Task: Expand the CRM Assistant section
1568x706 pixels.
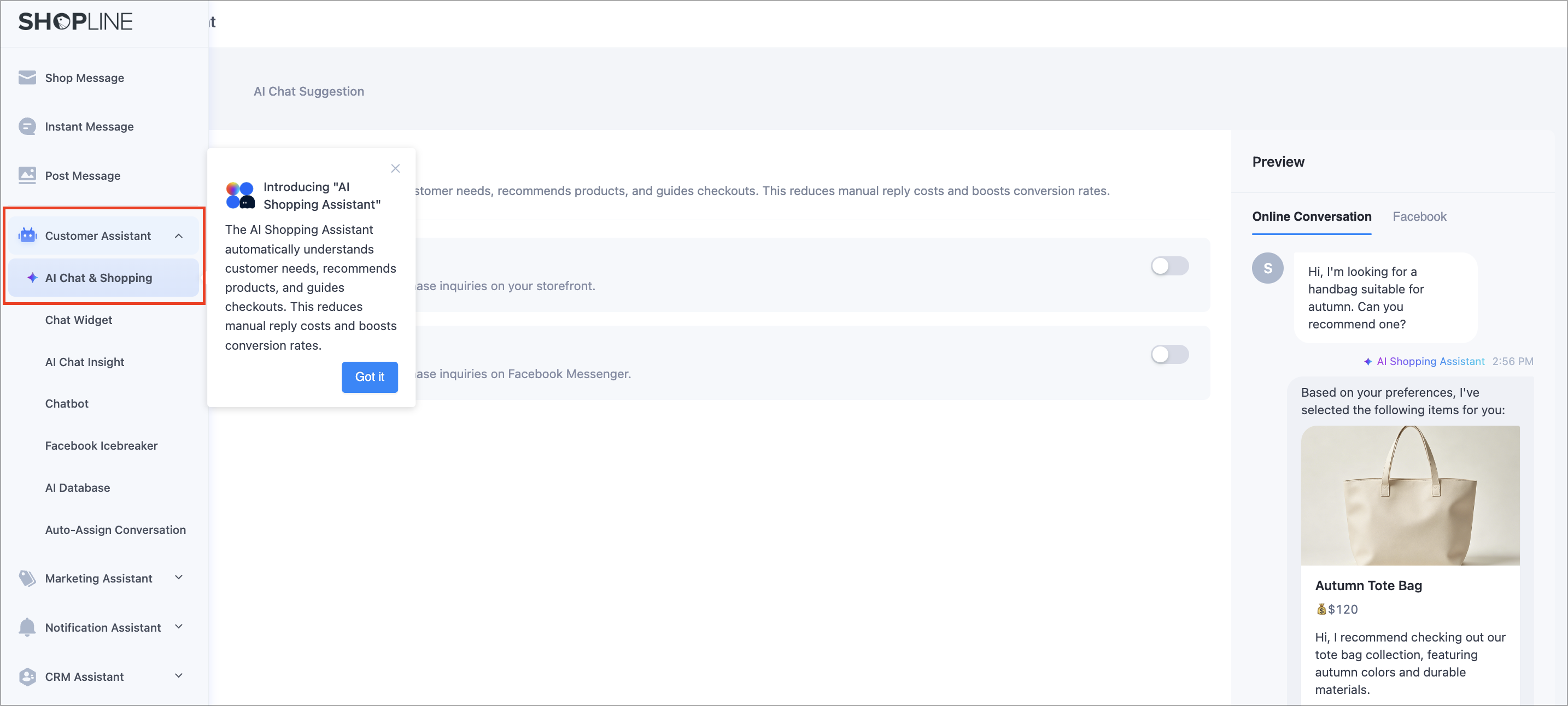Action: (x=179, y=675)
